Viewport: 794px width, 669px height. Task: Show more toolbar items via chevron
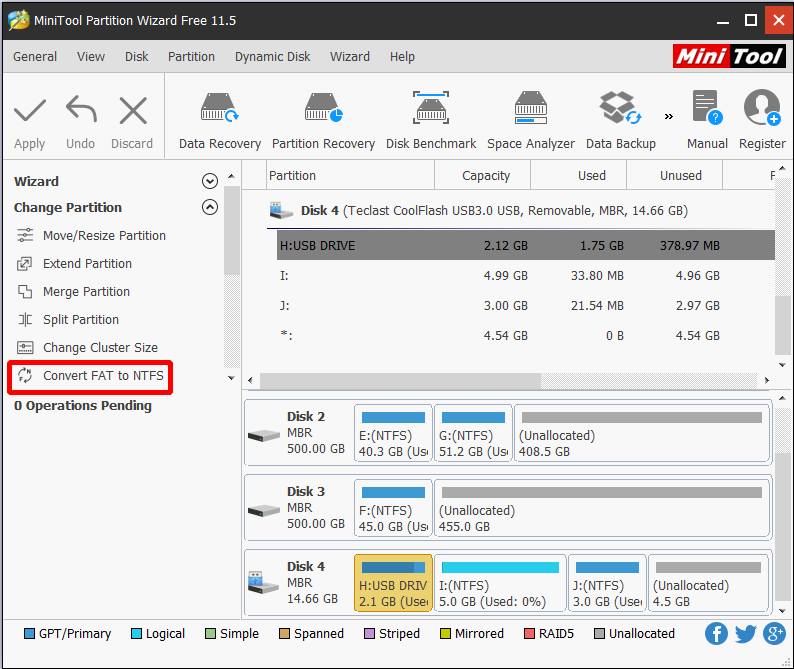[x=668, y=116]
